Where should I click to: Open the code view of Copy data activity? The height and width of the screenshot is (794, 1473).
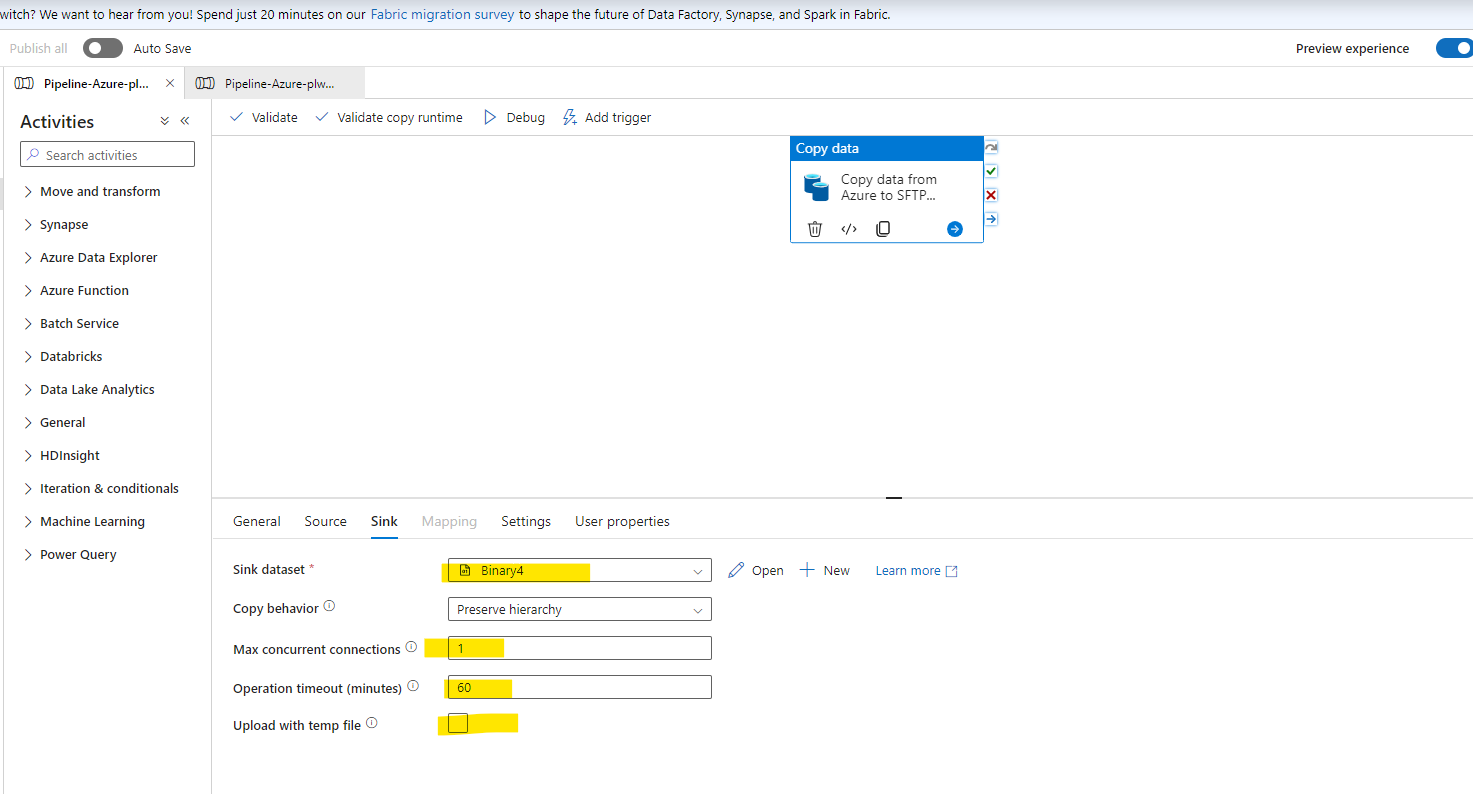click(848, 228)
